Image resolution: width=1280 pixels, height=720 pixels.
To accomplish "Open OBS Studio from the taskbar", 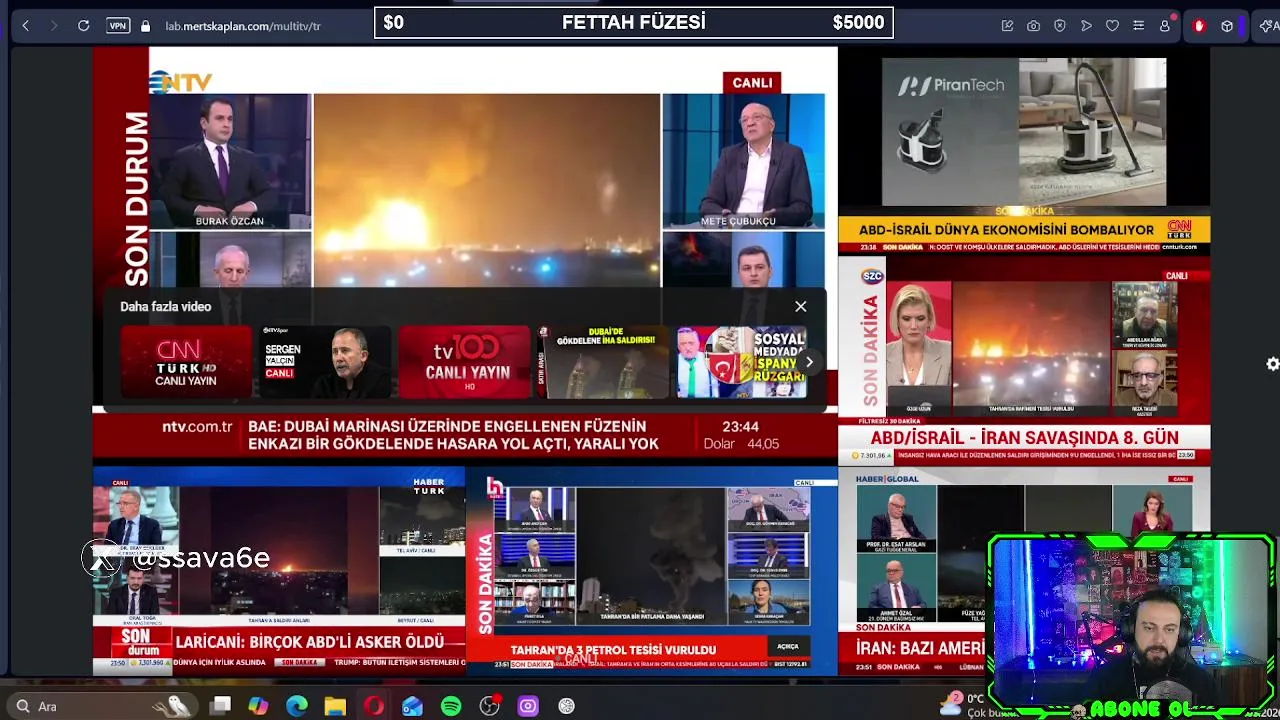I will click(x=489, y=706).
